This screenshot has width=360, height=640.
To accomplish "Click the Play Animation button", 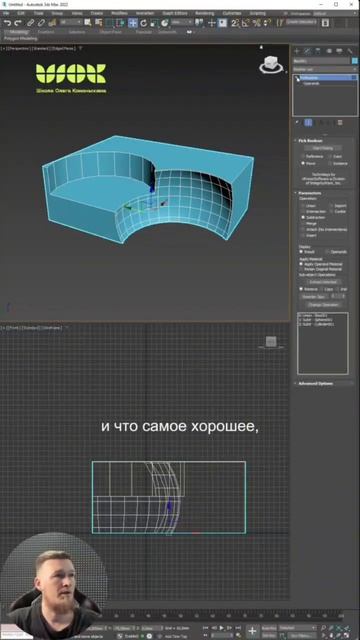I will tap(221, 628).
